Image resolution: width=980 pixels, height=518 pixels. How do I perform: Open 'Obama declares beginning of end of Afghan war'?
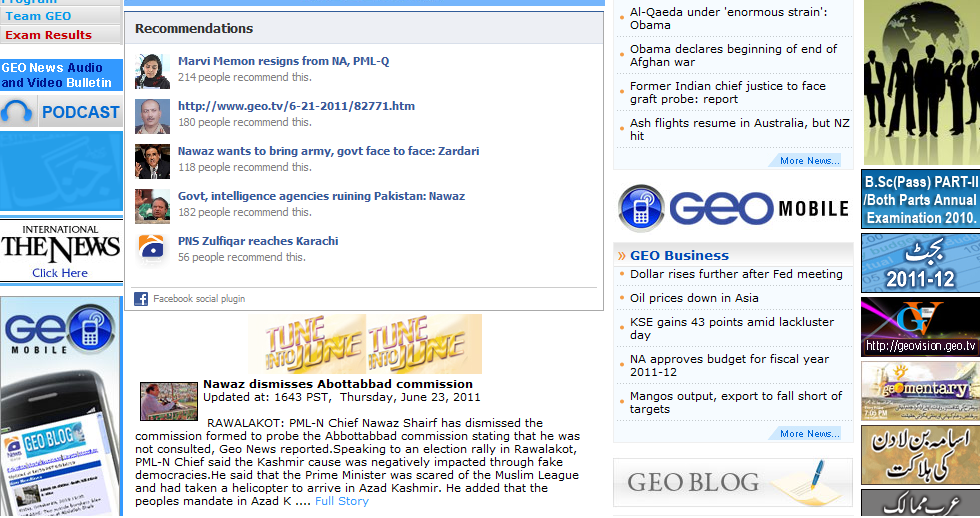coord(733,55)
